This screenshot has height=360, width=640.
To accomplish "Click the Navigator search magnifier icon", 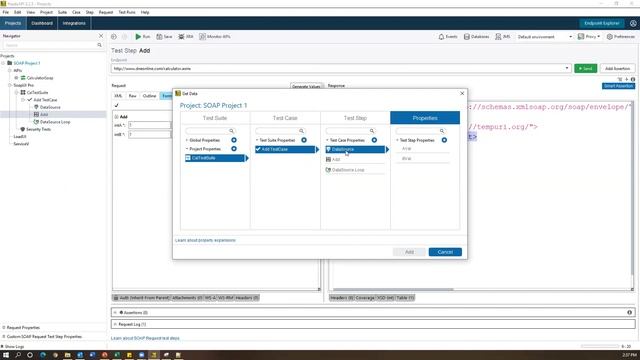I will click(99, 45).
